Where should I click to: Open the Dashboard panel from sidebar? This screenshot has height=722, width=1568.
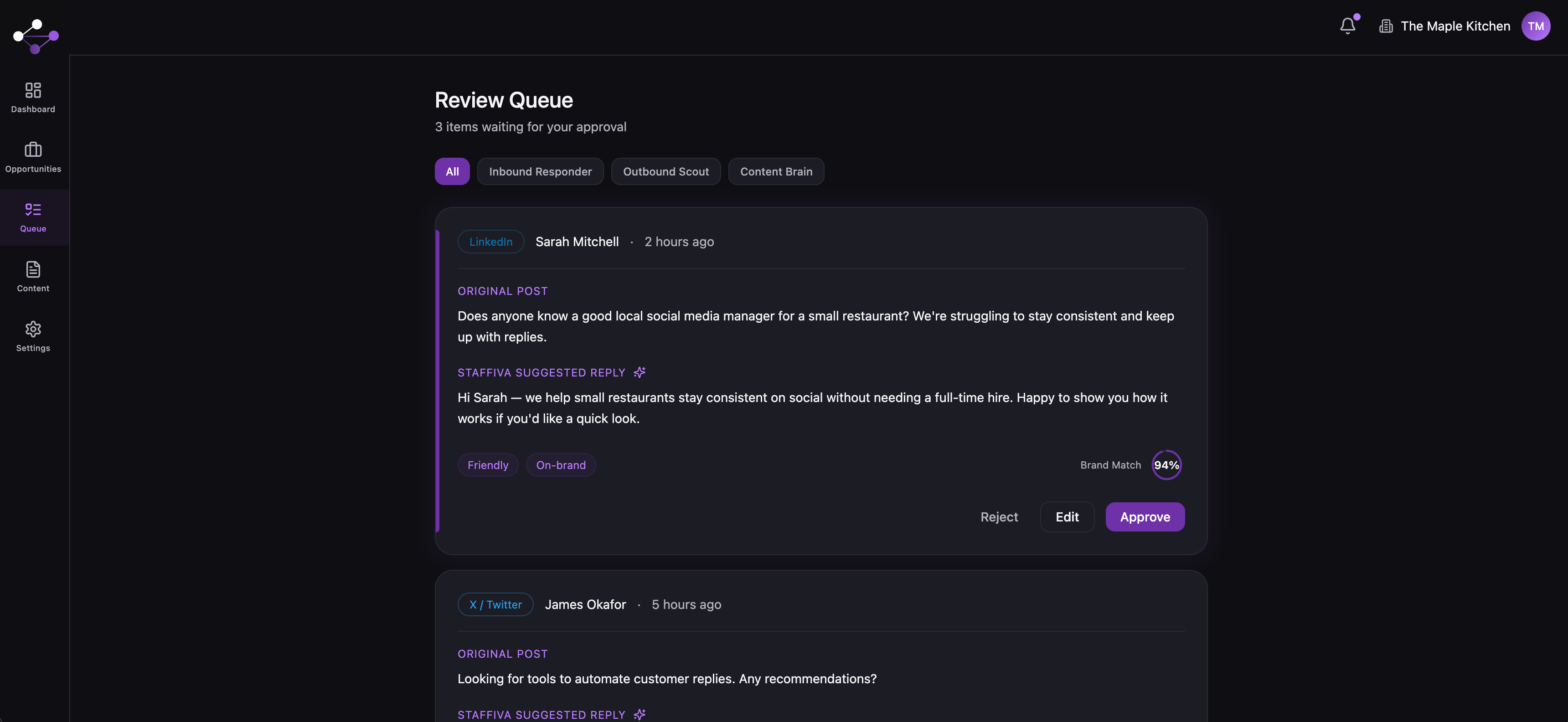click(x=33, y=98)
